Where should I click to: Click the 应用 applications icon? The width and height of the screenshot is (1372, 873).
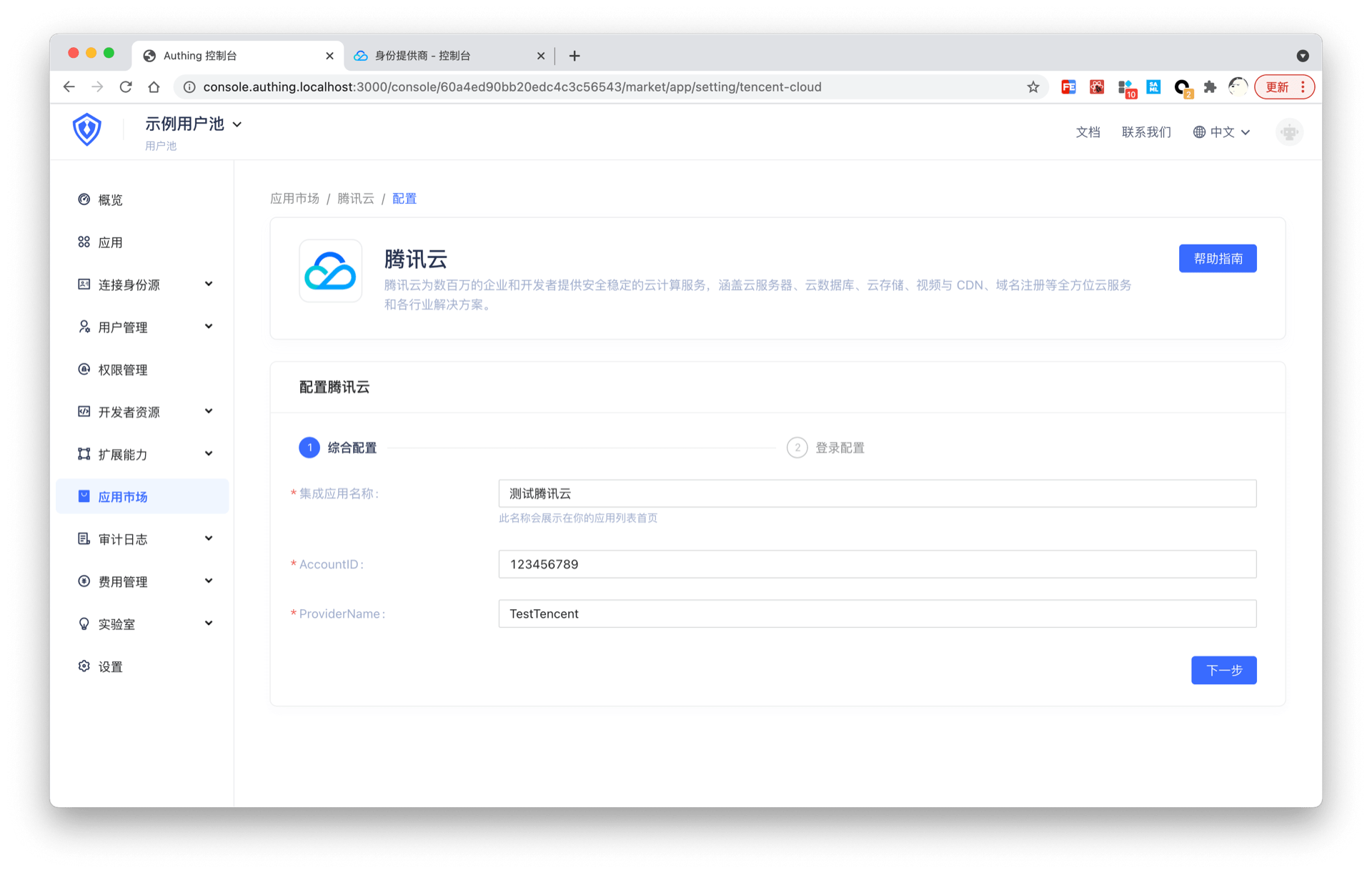[84, 242]
